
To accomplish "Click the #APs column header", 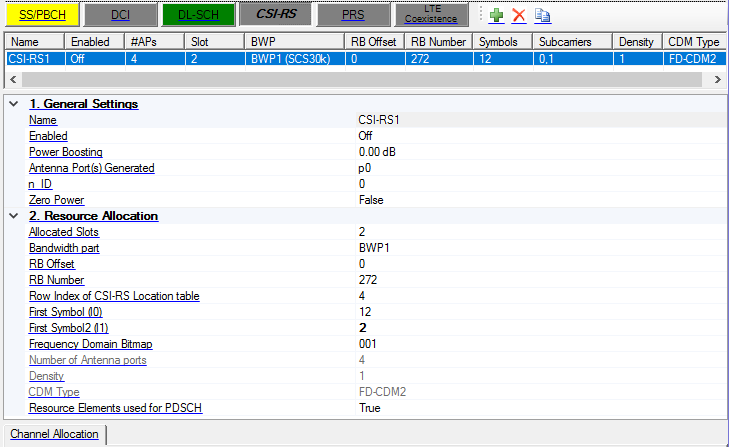I will 154,42.
